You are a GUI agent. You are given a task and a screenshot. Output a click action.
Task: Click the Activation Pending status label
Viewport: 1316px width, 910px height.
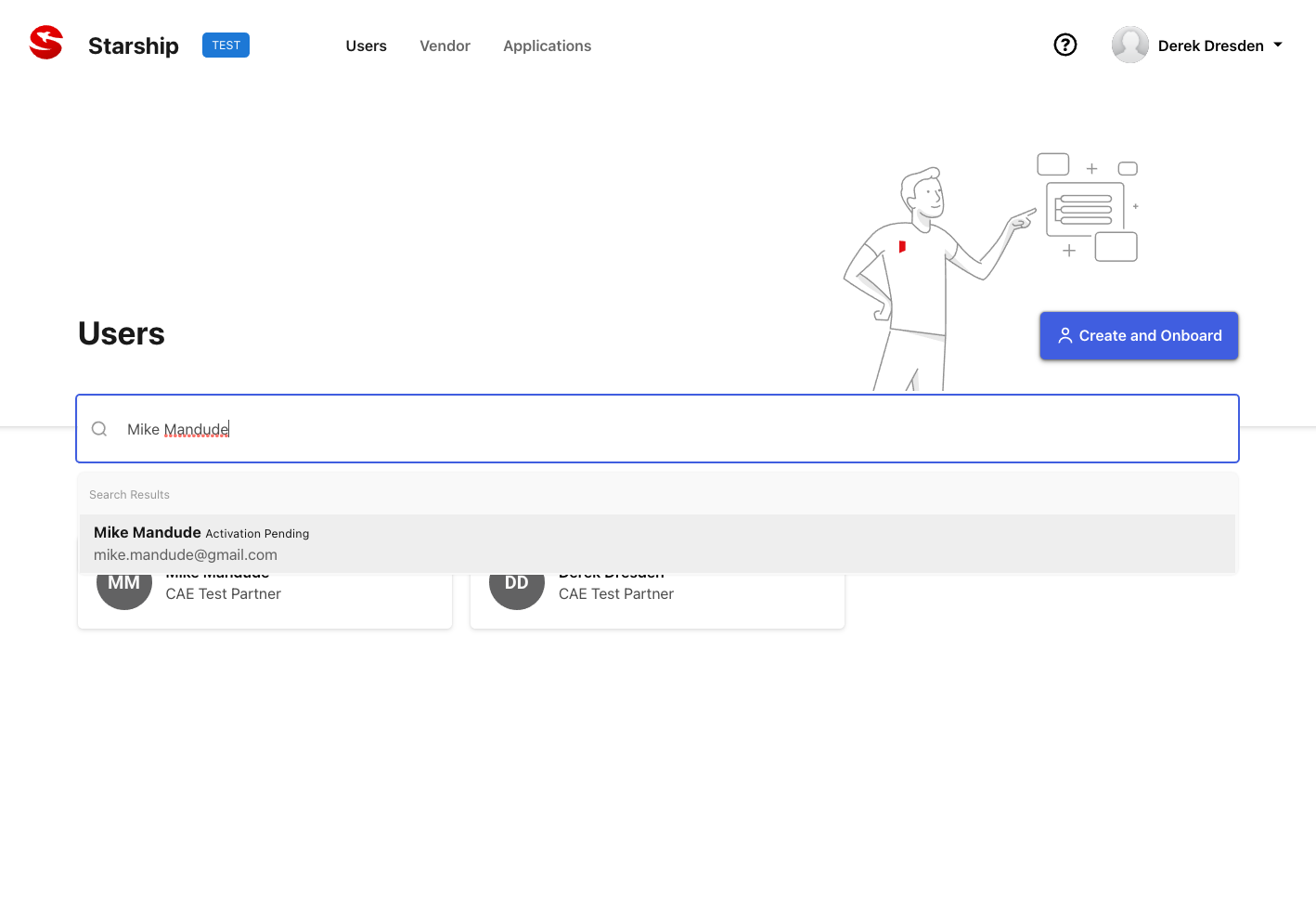[x=257, y=533]
